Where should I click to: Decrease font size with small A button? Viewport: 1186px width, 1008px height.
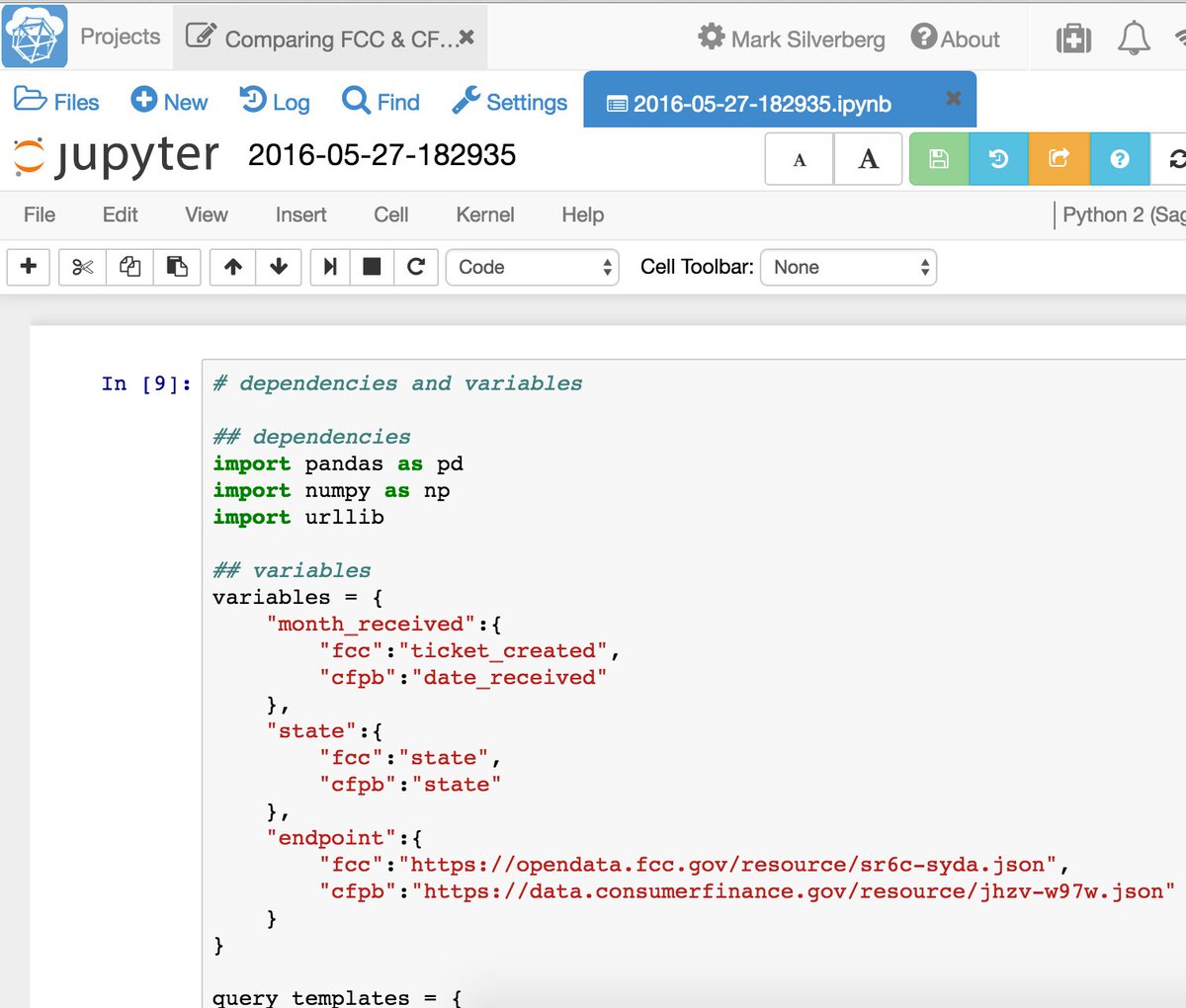pyautogui.click(x=800, y=159)
